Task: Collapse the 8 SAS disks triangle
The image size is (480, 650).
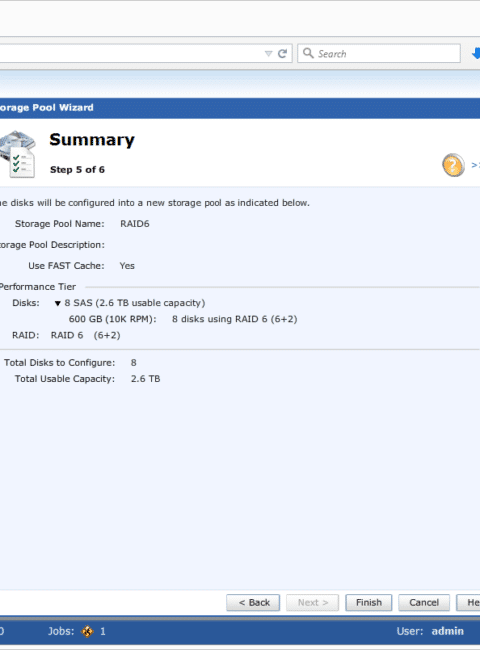Action: 58,303
